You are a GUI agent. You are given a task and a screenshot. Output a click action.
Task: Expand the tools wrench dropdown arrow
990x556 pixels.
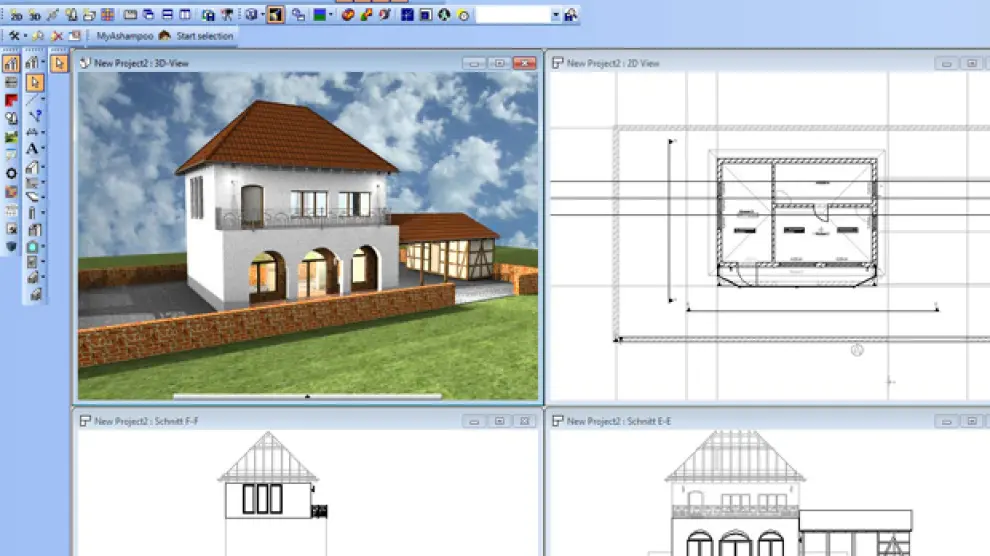(25, 36)
